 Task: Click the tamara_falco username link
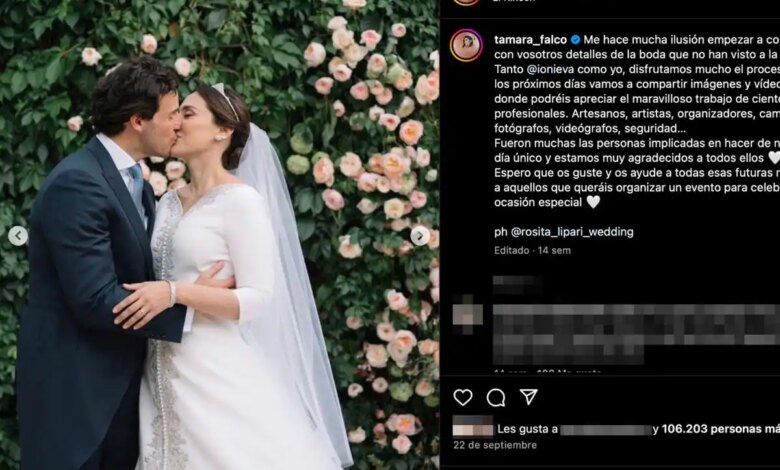pos(530,40)
